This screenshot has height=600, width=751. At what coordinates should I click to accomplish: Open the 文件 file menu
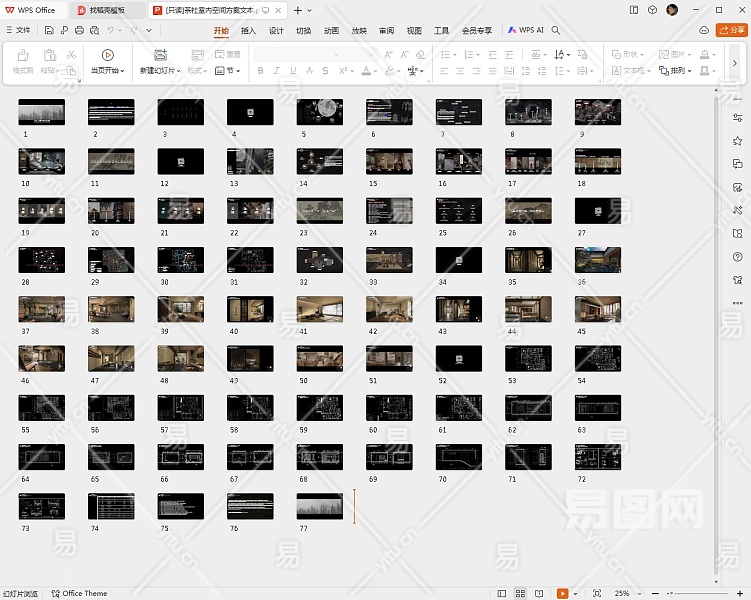pyautogui.click(x=17, y=30)
